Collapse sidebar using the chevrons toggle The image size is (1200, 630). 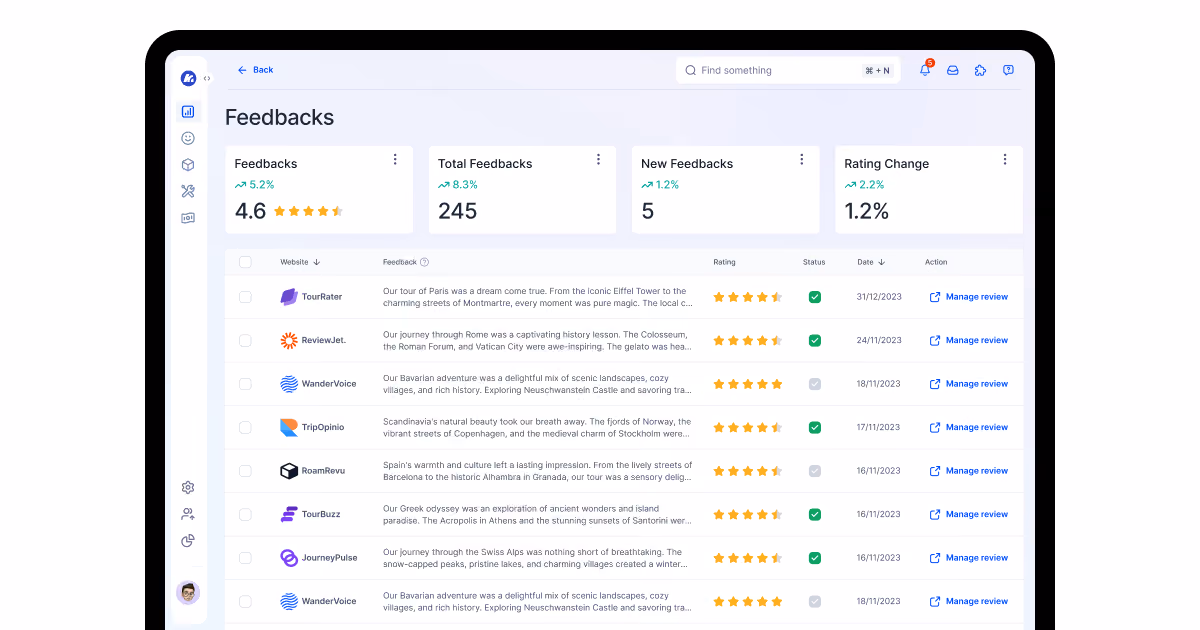(x=207, y=78)
